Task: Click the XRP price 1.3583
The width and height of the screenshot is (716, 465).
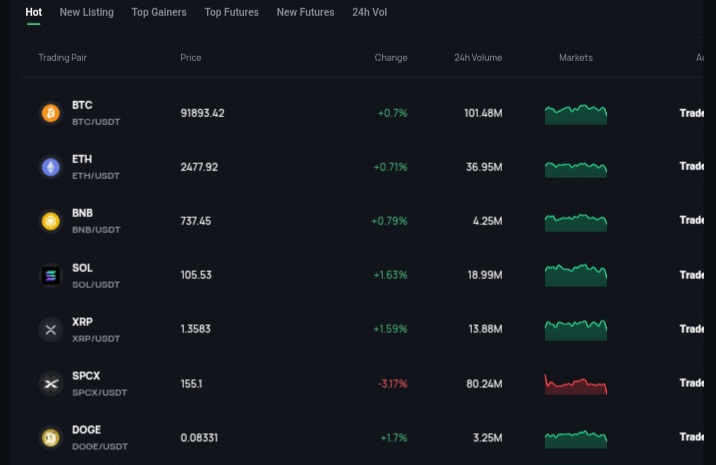Action: [195, 329]
